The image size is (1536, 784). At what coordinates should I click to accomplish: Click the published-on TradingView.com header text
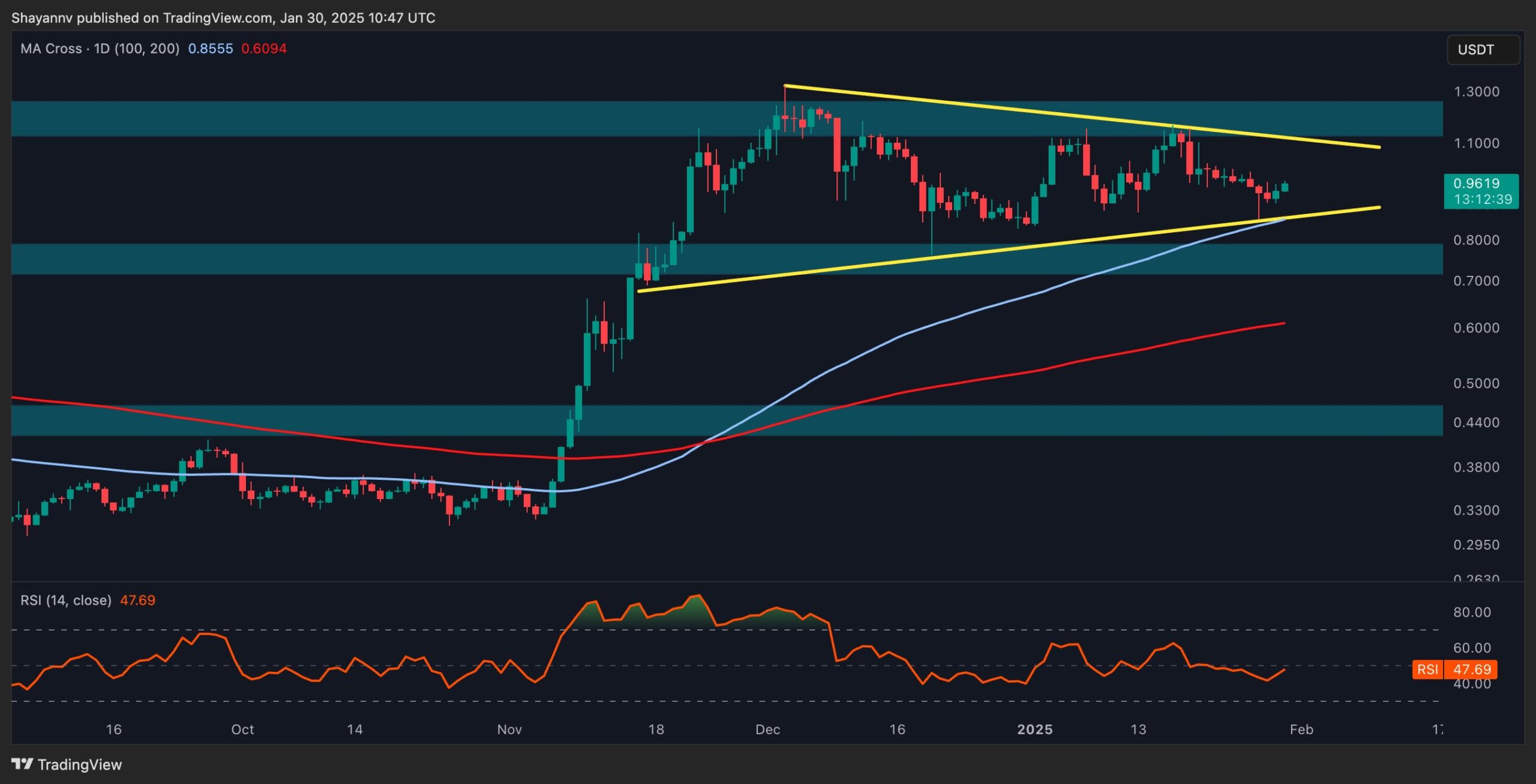pos(223,18)
